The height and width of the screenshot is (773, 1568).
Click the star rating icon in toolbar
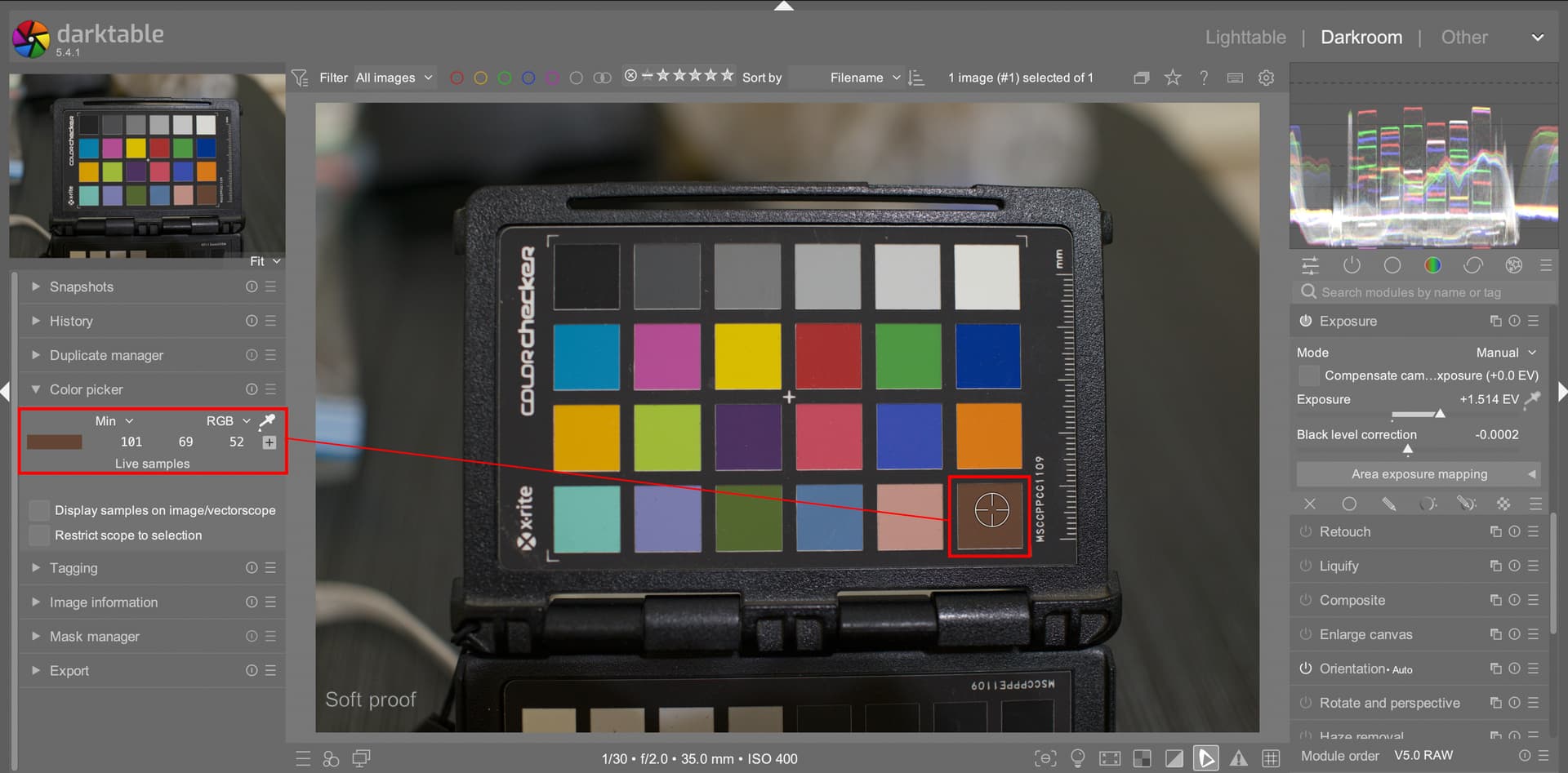pos(1173,78)
